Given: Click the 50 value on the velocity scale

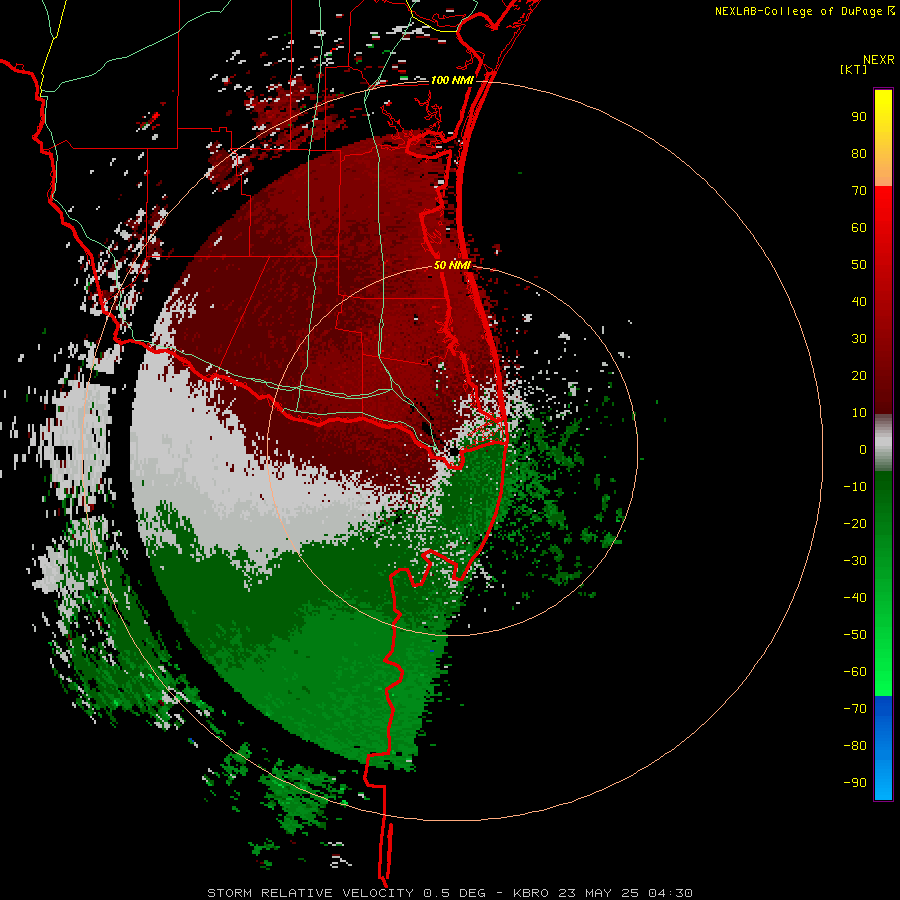Looking at the screenshot, I should [859, 265].
